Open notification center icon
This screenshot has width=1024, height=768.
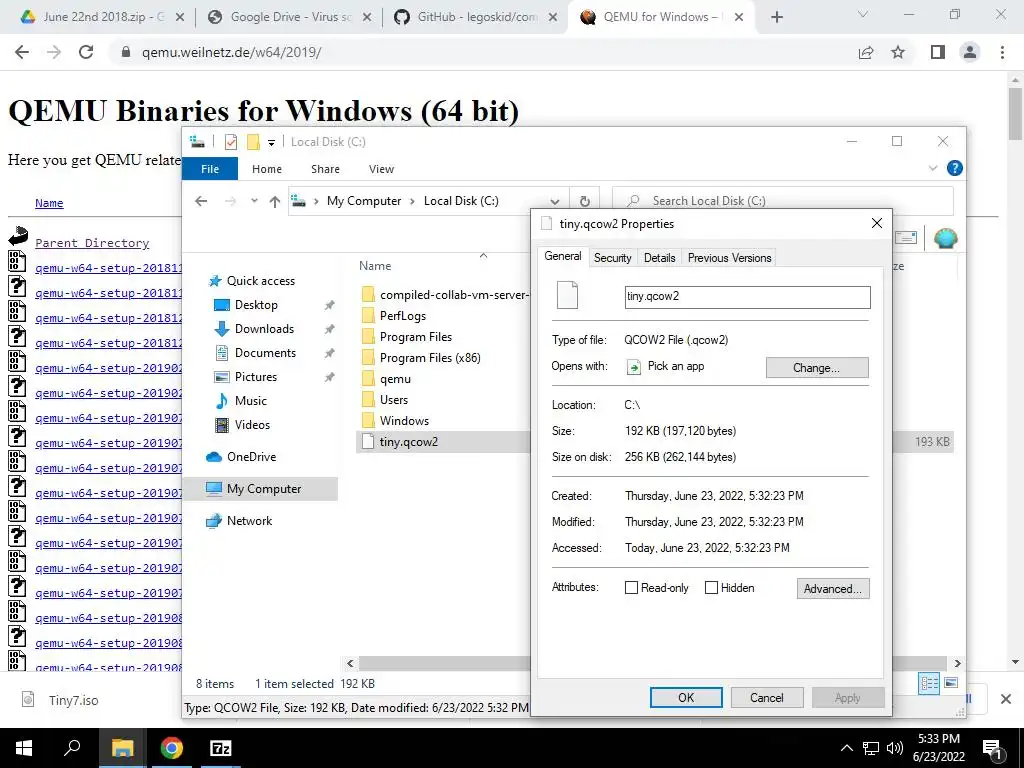click(992, 750)
